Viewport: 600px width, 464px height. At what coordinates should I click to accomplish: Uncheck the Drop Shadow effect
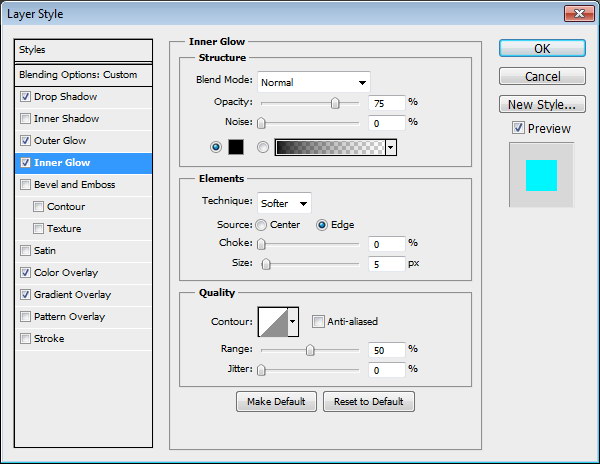click(25, 97)
